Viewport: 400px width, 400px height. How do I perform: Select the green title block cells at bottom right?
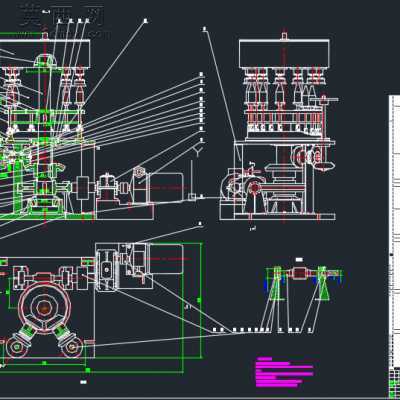tap(395, 383)
